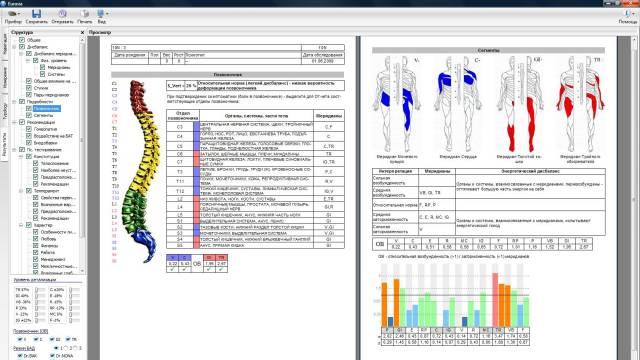Switch to the Результаты vertical tab
The height and width of the screenshot is (360, 640).
pyautogui.click(x=4, y=144)
